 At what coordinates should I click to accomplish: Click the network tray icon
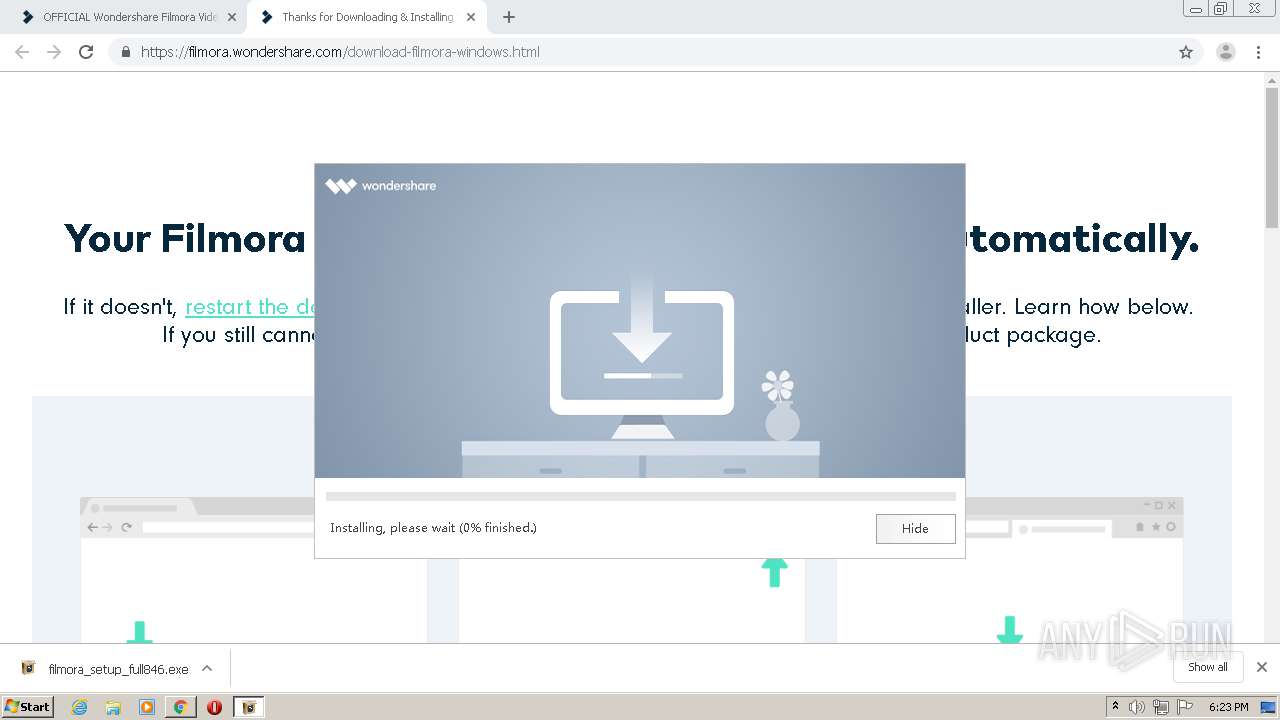[x=1161, y=707]
